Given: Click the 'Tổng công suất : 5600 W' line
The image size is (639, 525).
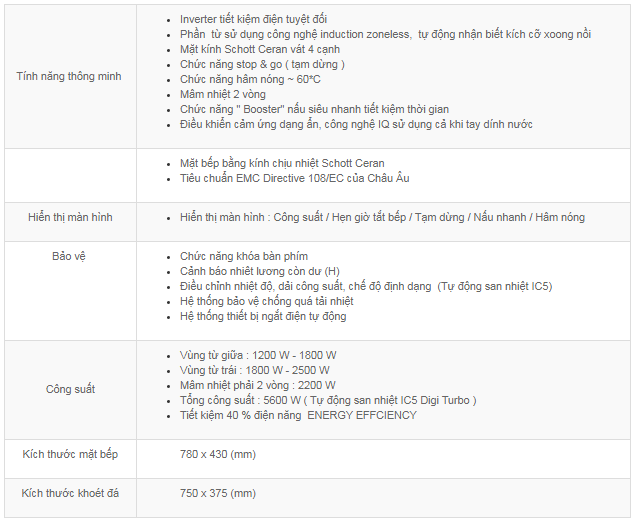Looking at the screenshot, I should click(328, 400).
